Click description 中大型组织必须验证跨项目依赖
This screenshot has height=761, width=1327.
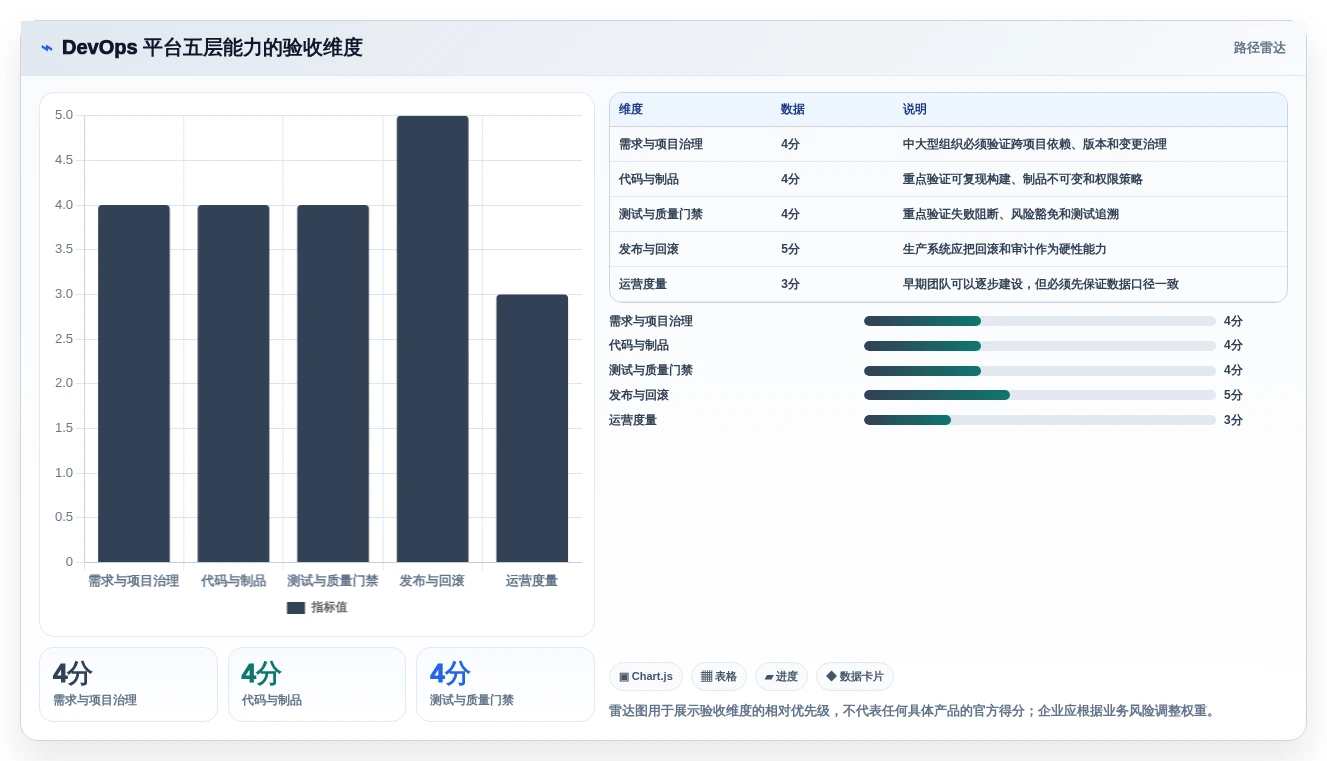[1035, 144]
